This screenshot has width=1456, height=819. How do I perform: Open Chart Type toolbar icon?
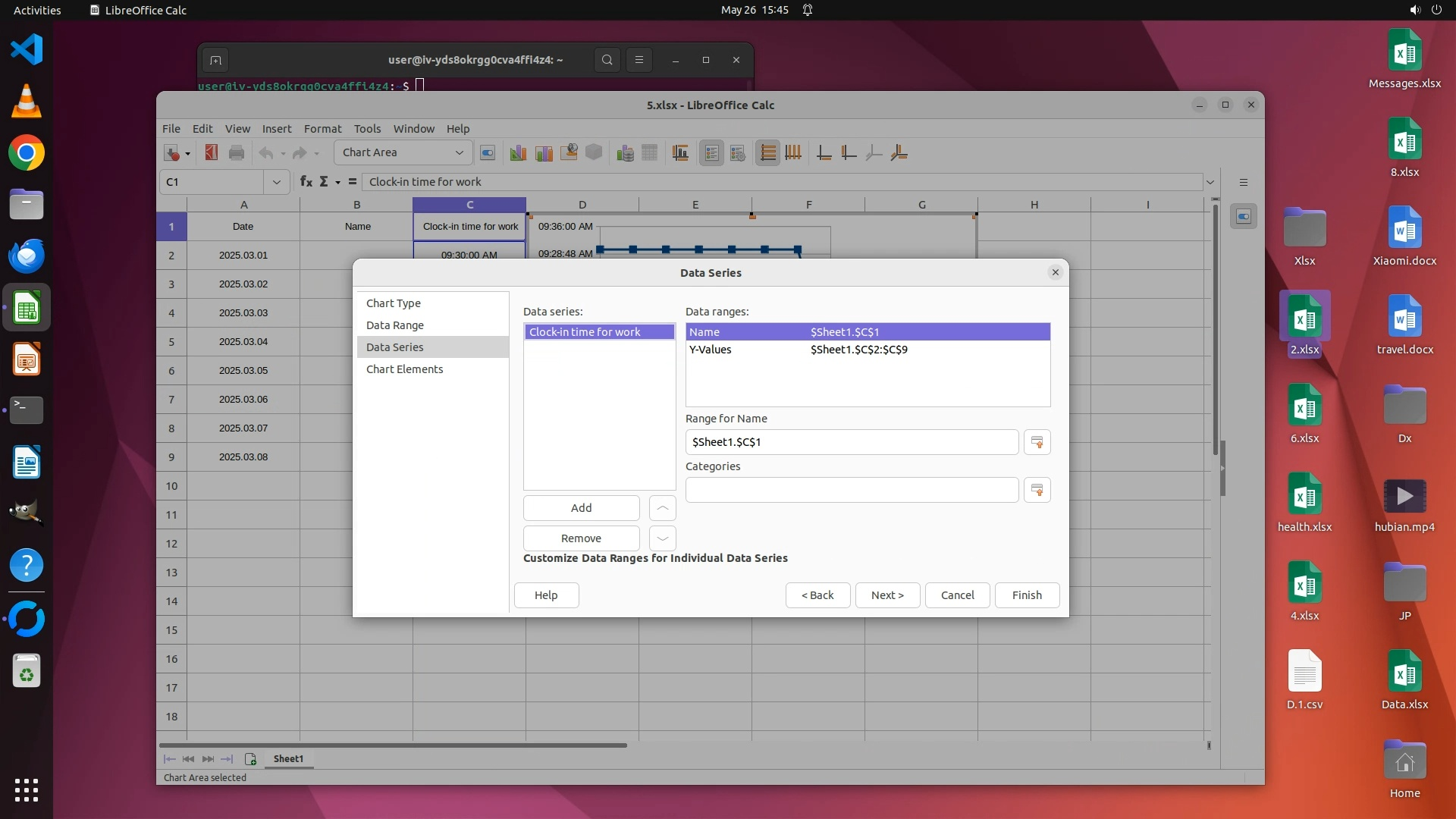pyautogui.click(x=518, y=153)
